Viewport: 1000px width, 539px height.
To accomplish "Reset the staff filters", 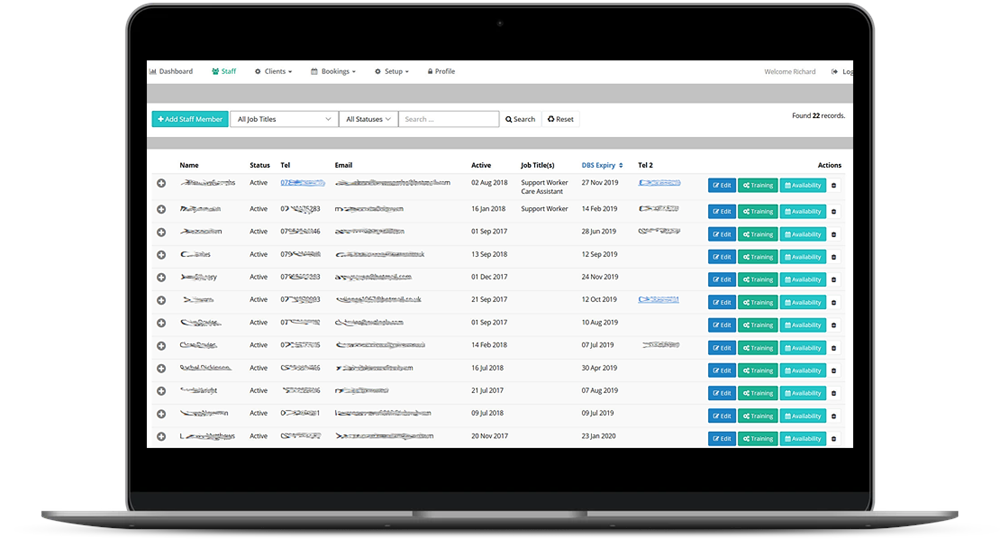I will point(561,119).
